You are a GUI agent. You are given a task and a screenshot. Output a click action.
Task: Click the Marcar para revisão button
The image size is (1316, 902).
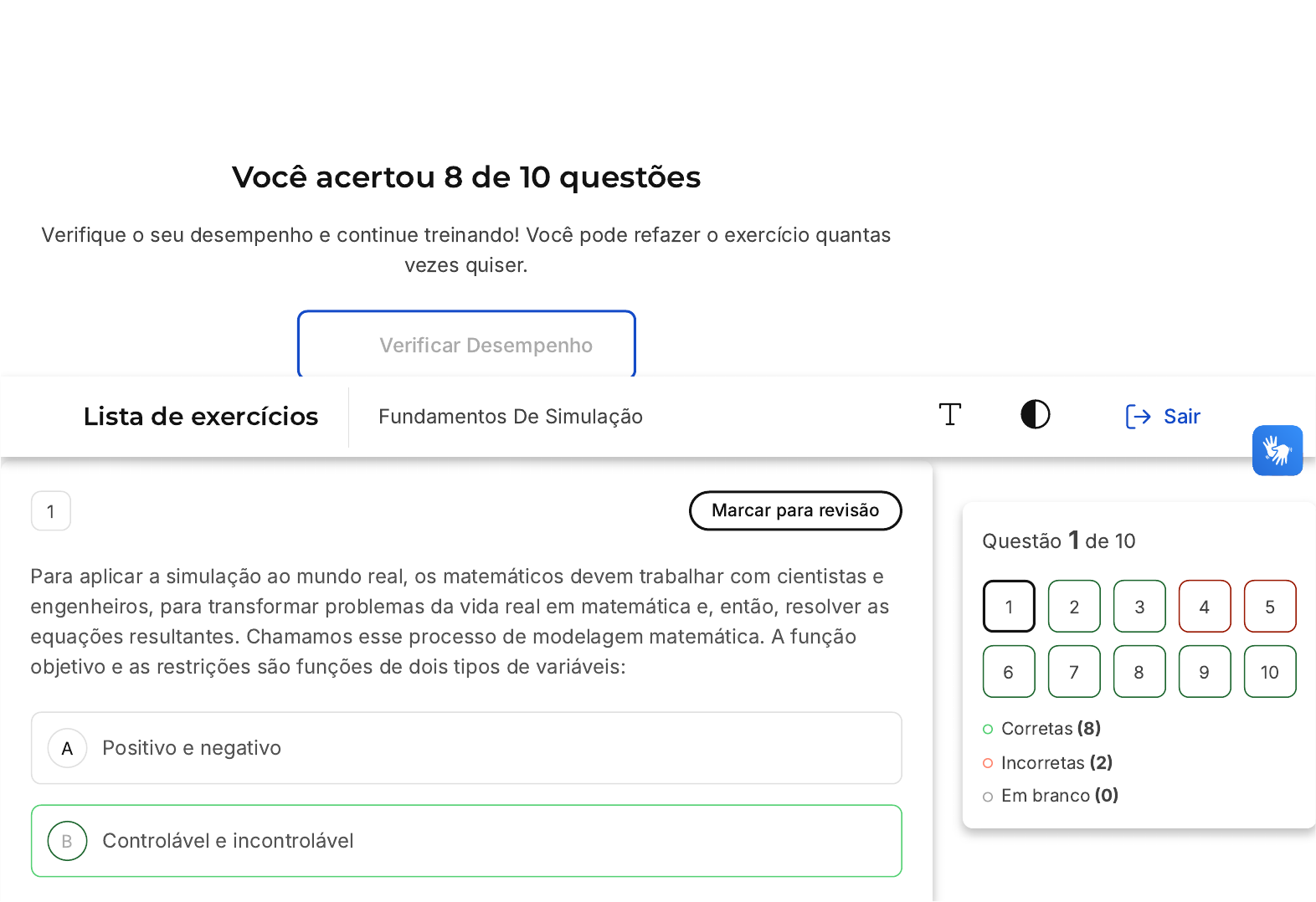tap(795, 510)
